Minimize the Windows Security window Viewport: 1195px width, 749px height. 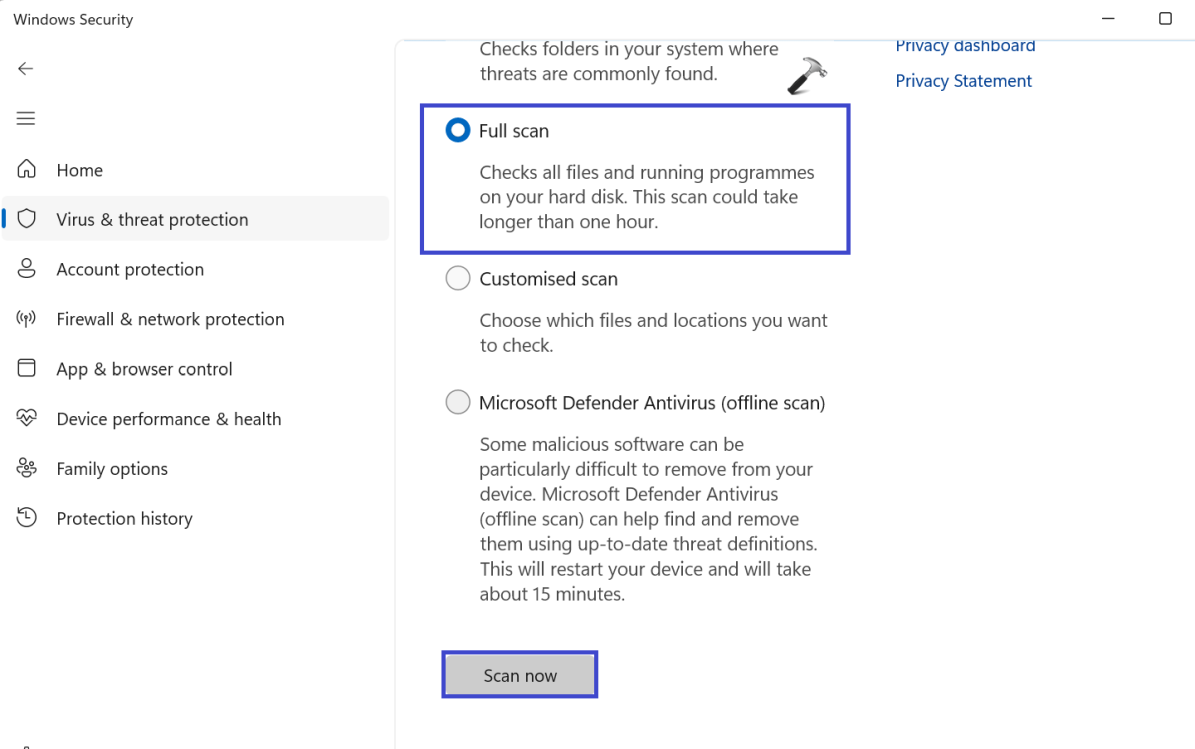point(1109,19)
